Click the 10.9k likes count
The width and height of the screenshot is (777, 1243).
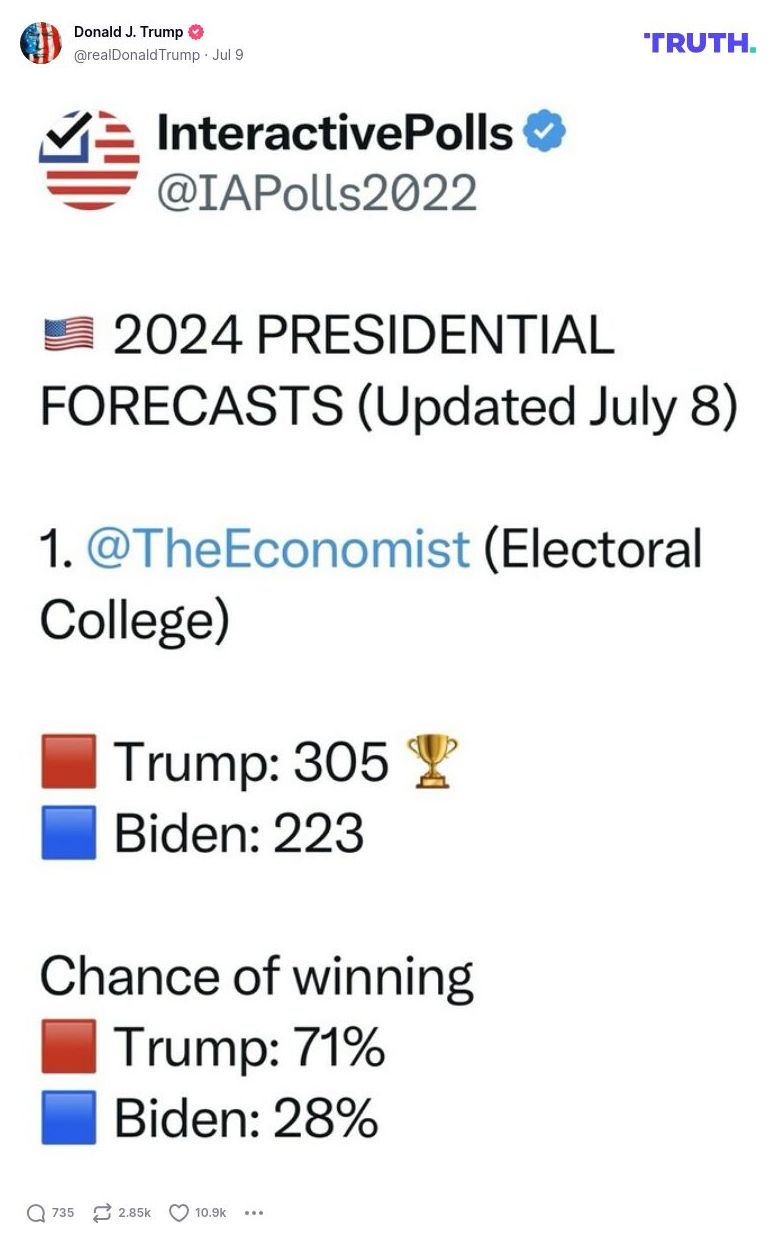pos(210,1212)
